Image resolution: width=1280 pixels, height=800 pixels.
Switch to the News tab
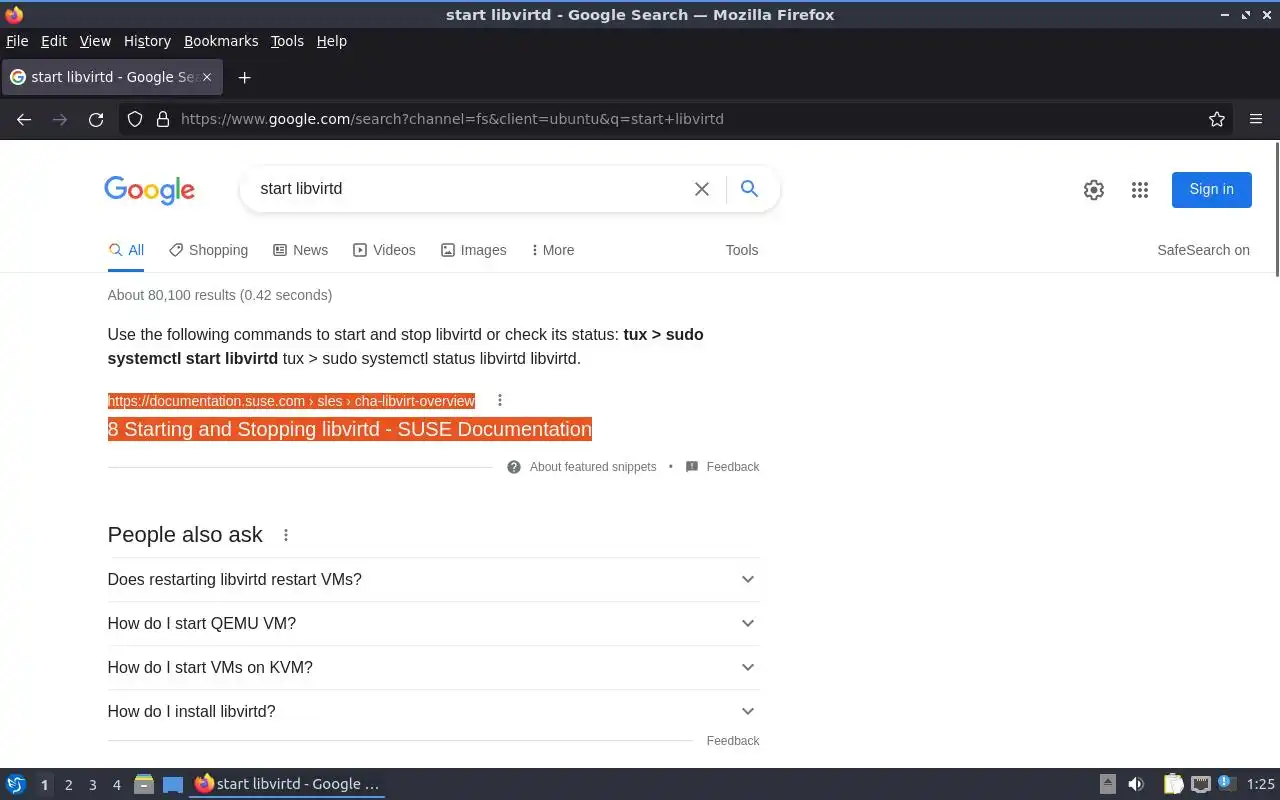[x=300, y=250]
